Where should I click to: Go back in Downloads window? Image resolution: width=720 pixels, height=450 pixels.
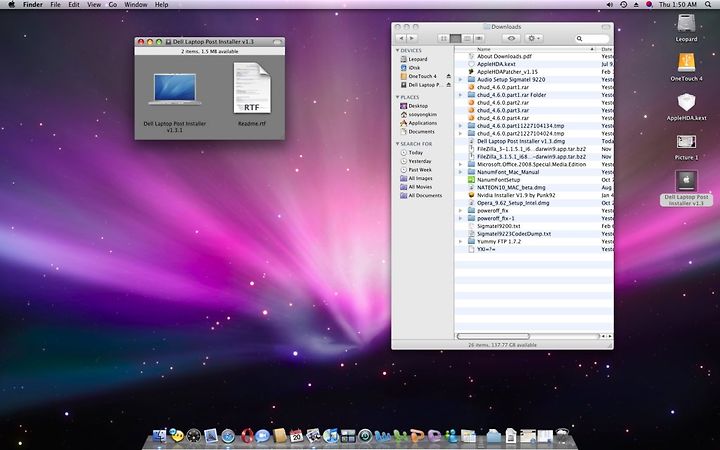(x=401, y=39)
